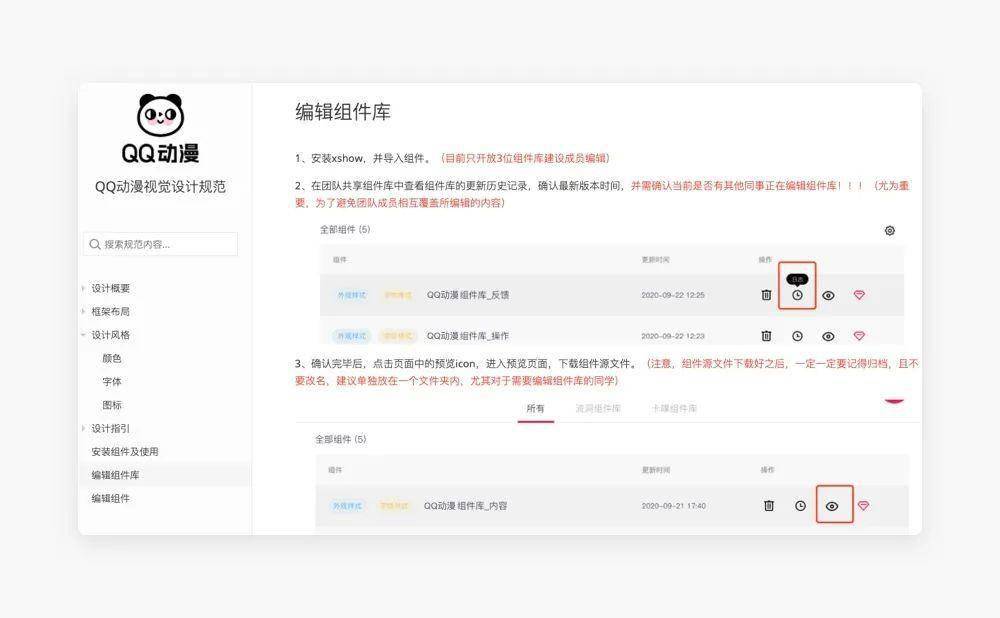Expand the 框架布局 section arrow

[x=84, y=311]
